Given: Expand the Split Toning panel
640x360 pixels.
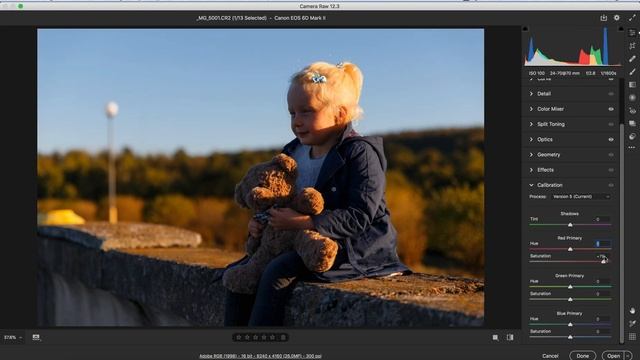Looking at the screenshot, I should point(531,124).
